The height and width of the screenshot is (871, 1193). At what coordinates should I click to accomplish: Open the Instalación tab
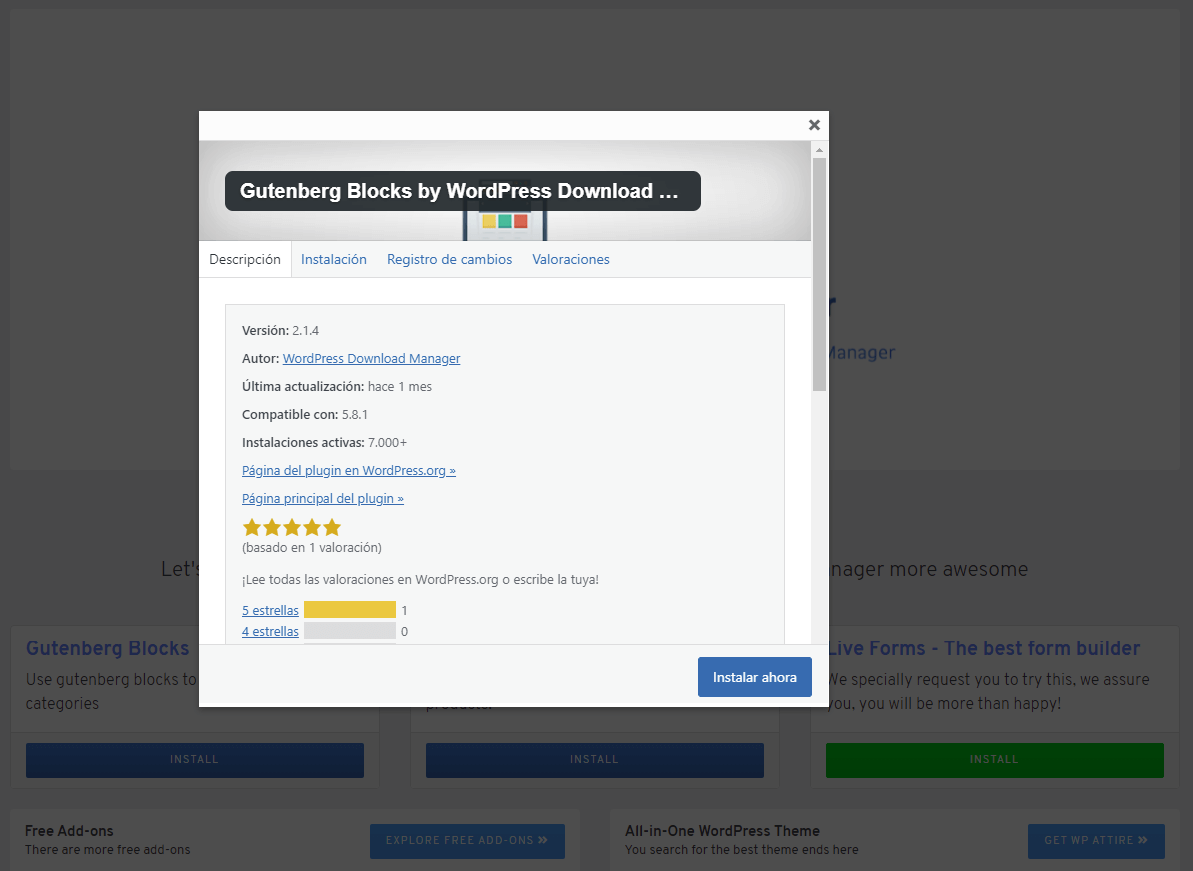[334, 259]
